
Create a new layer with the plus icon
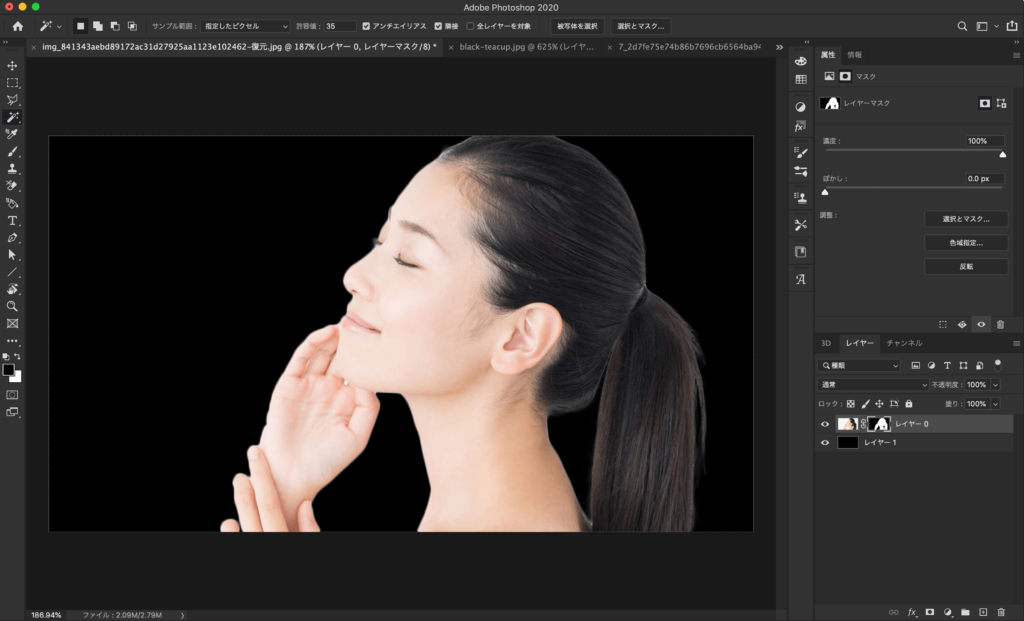click(983, 612)
